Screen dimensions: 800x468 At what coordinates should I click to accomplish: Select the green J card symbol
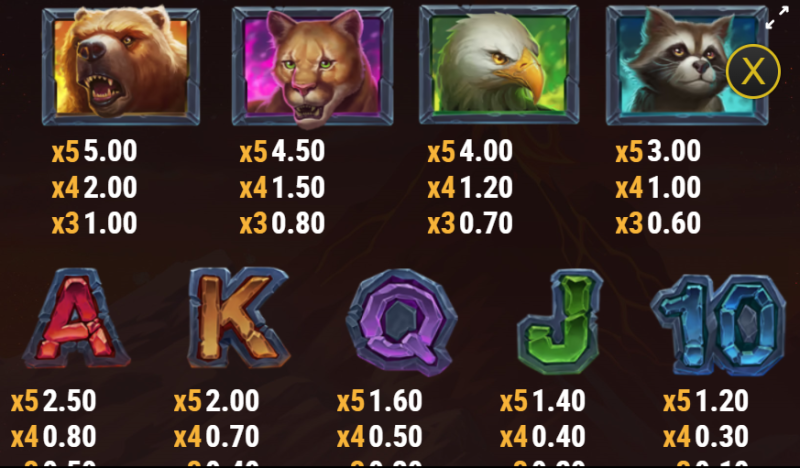pyautogui.click(x=560, y=322)
